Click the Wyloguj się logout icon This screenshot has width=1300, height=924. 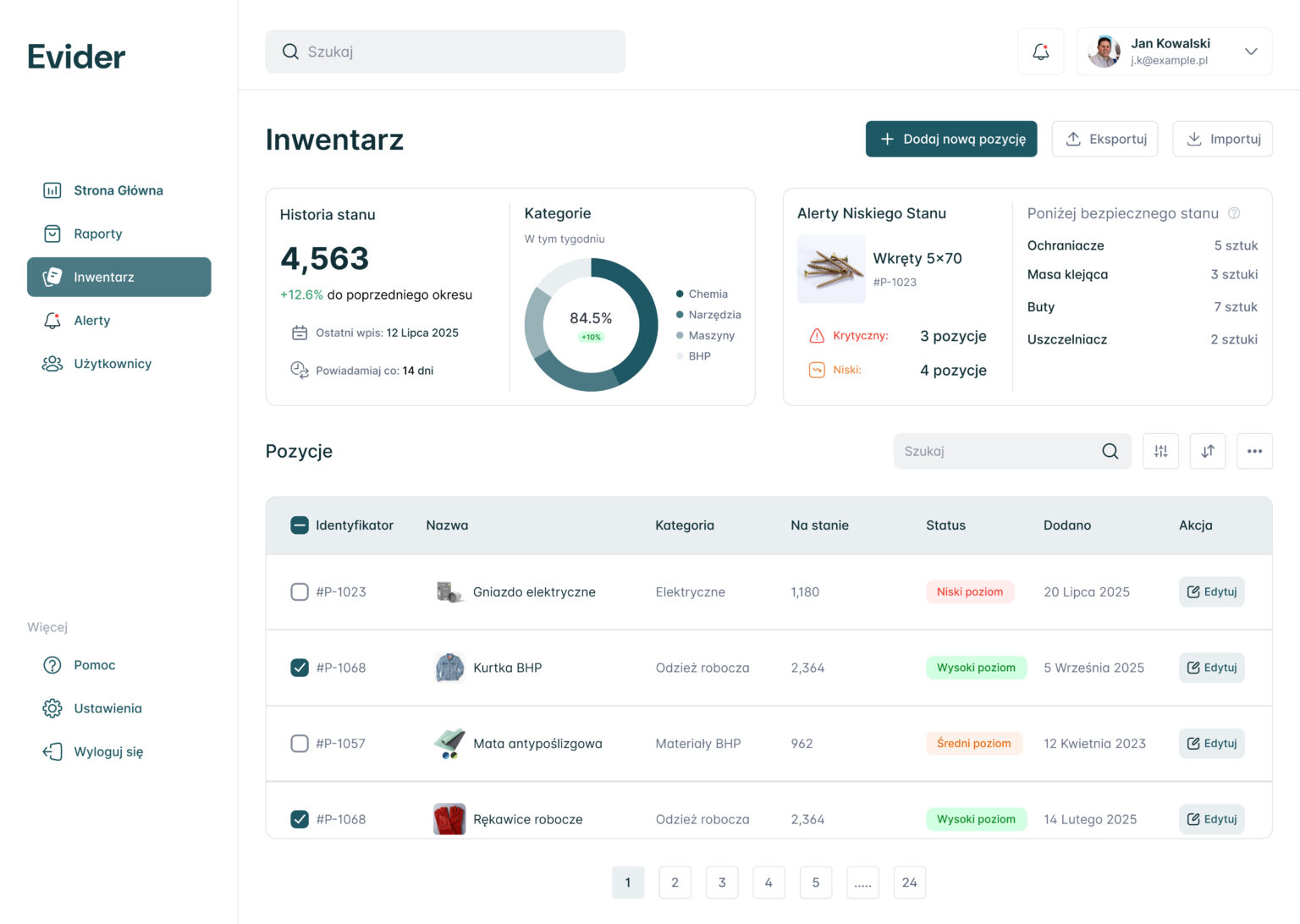click(x=52, y=751)
